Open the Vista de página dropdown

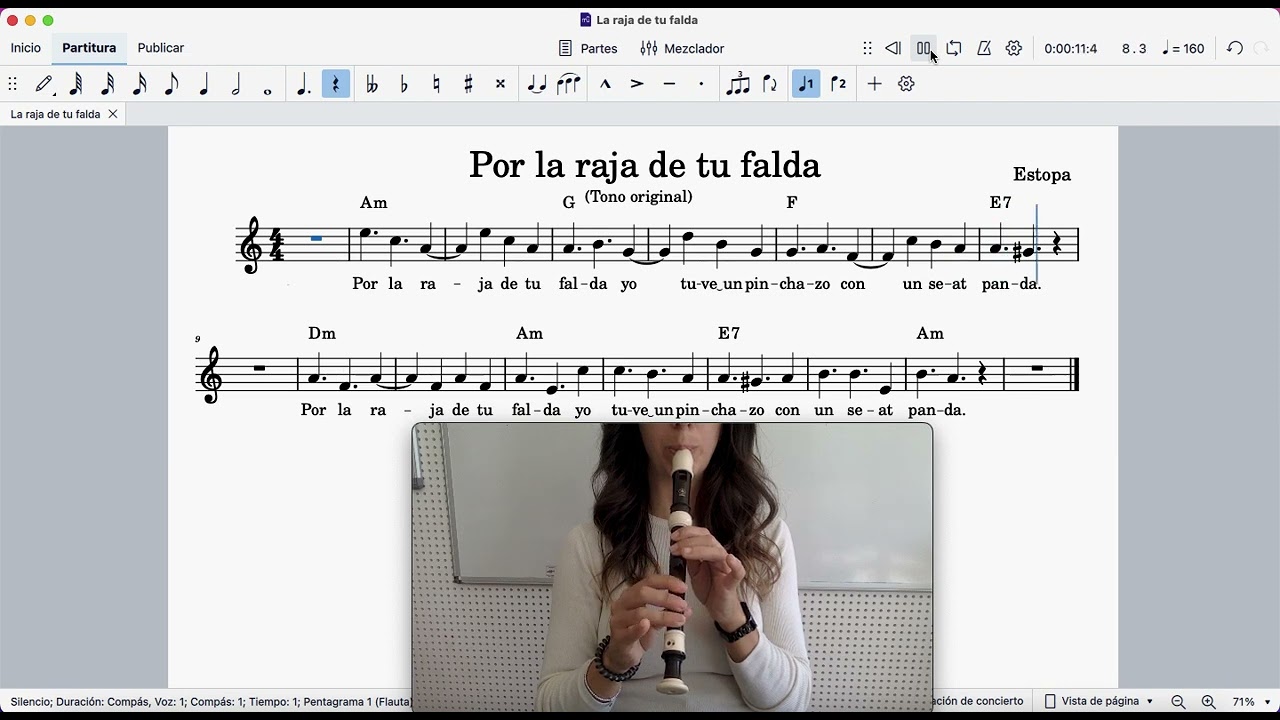pyautogui.click(x=1099, y=701)
